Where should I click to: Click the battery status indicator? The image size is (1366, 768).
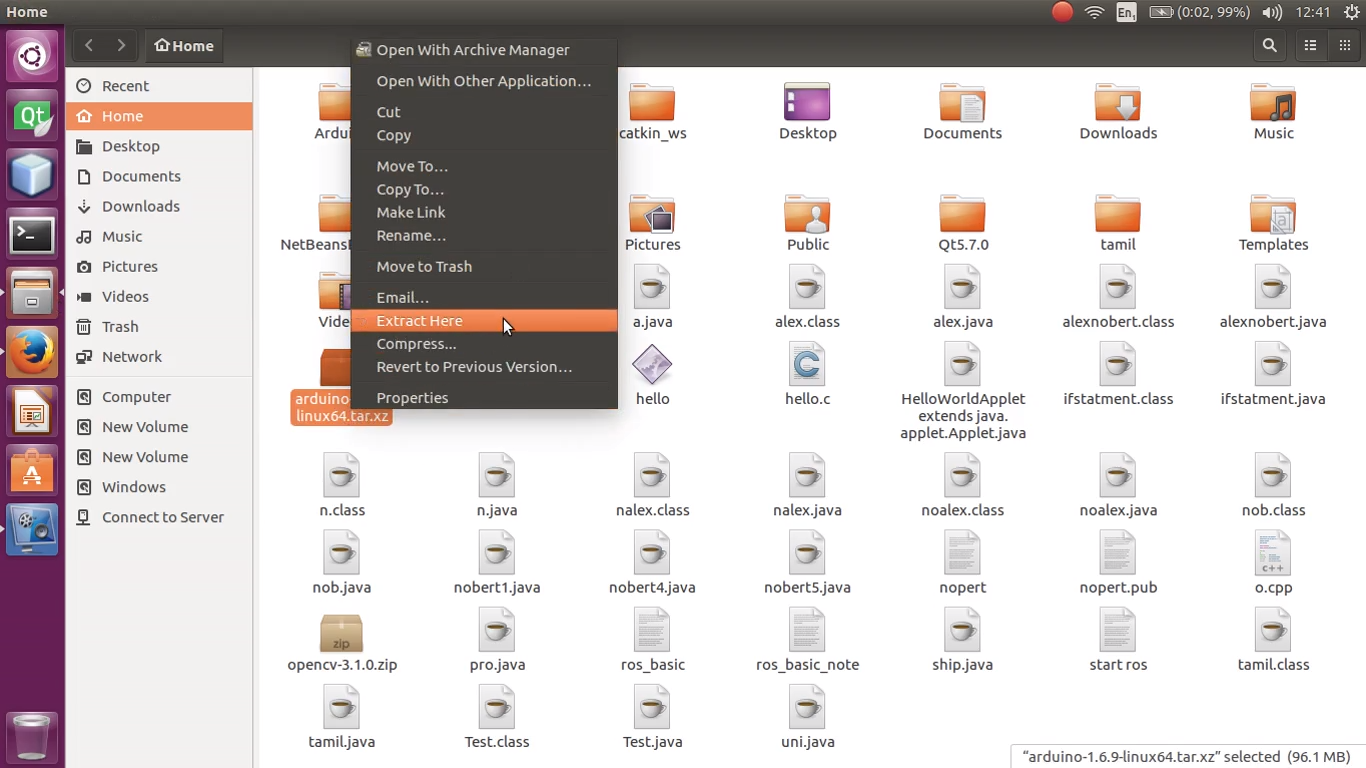tap(1161, 12)
